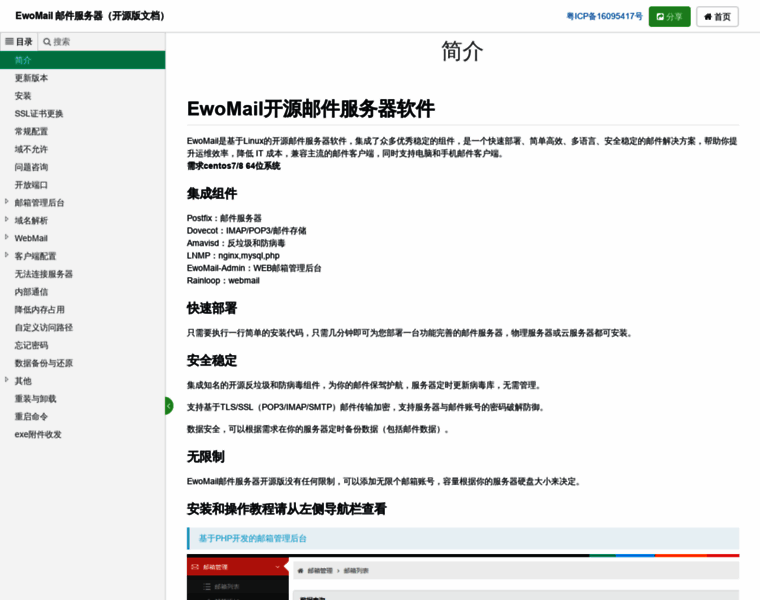Open the 自定义访问路径 page
760x600 pixels.
(x=44, y=328)
